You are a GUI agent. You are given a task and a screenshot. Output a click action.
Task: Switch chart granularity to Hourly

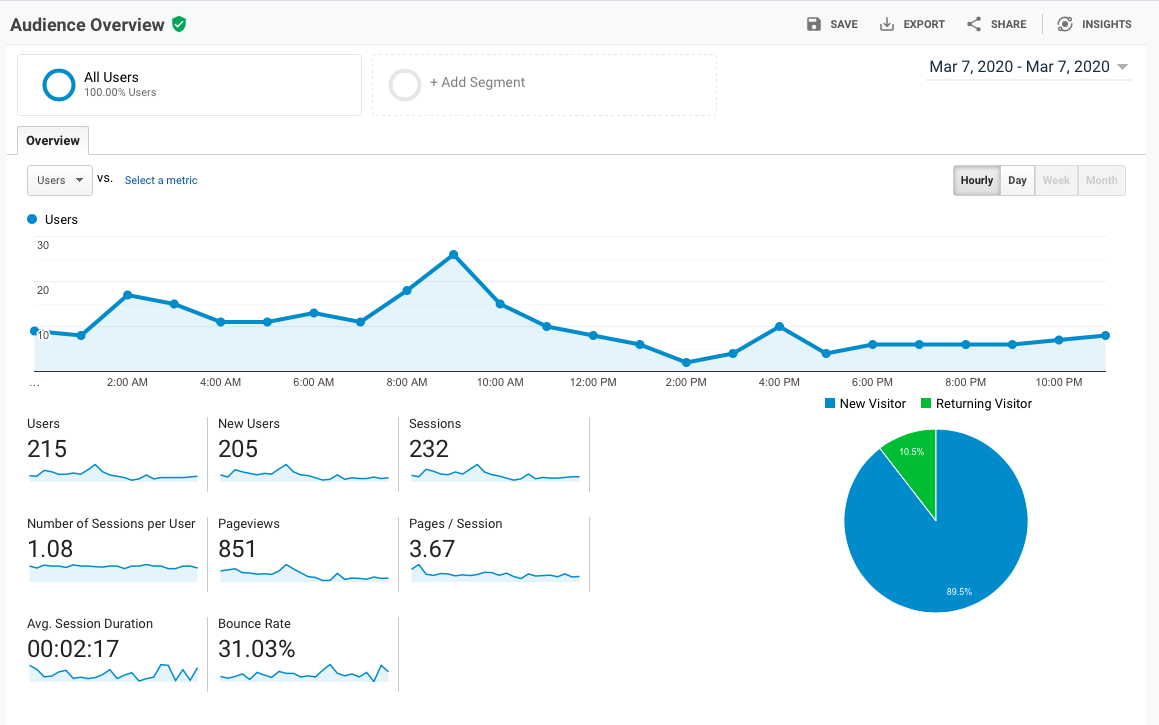click(x=976, y=181)
